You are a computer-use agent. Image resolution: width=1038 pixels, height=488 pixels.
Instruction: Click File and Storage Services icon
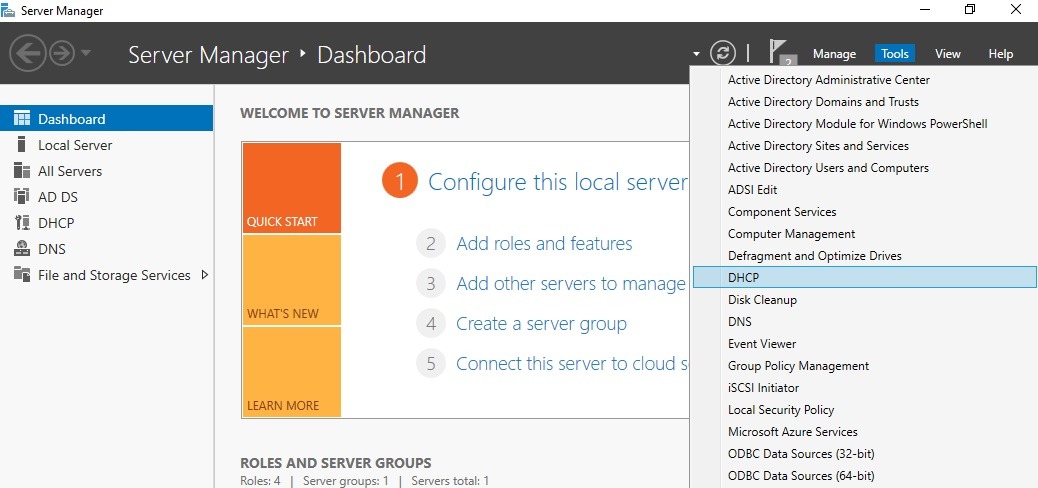click(22, 275)
